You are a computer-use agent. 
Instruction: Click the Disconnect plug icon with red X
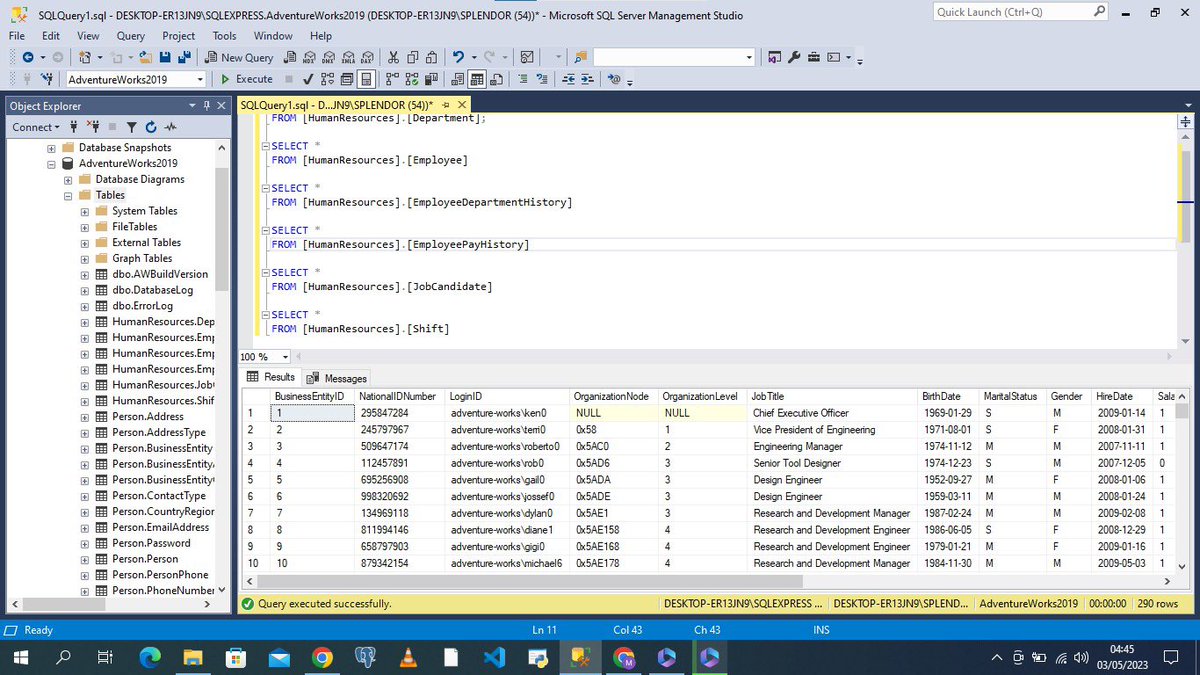pos(93,127)
